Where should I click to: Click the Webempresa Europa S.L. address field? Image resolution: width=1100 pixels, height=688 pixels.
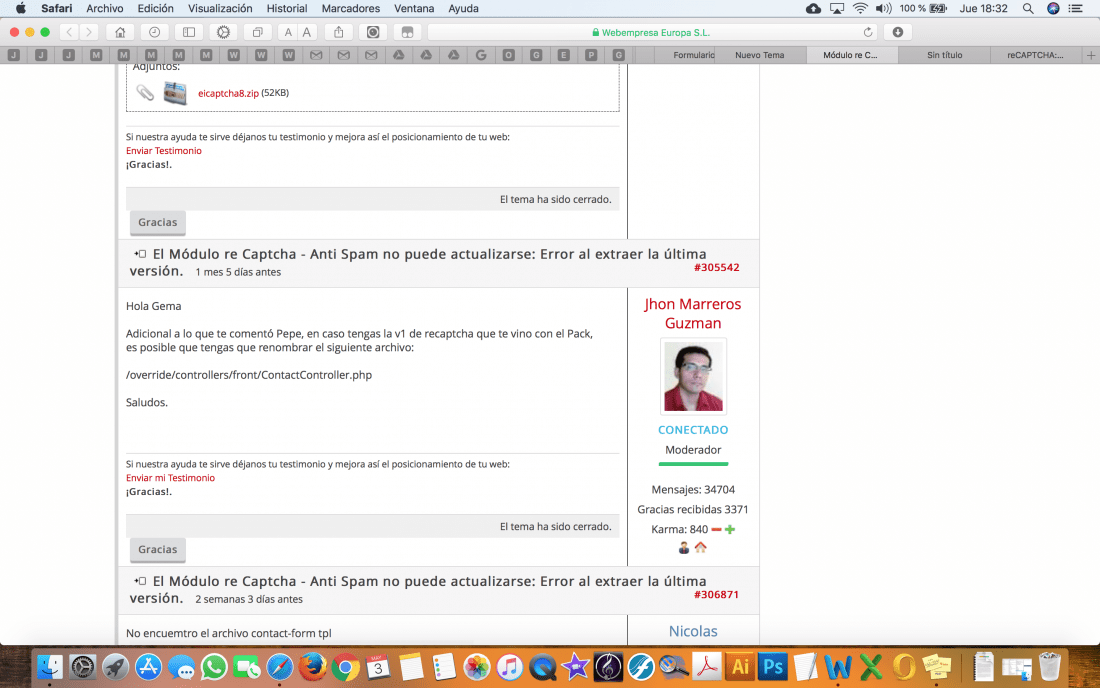coord(653,32)
